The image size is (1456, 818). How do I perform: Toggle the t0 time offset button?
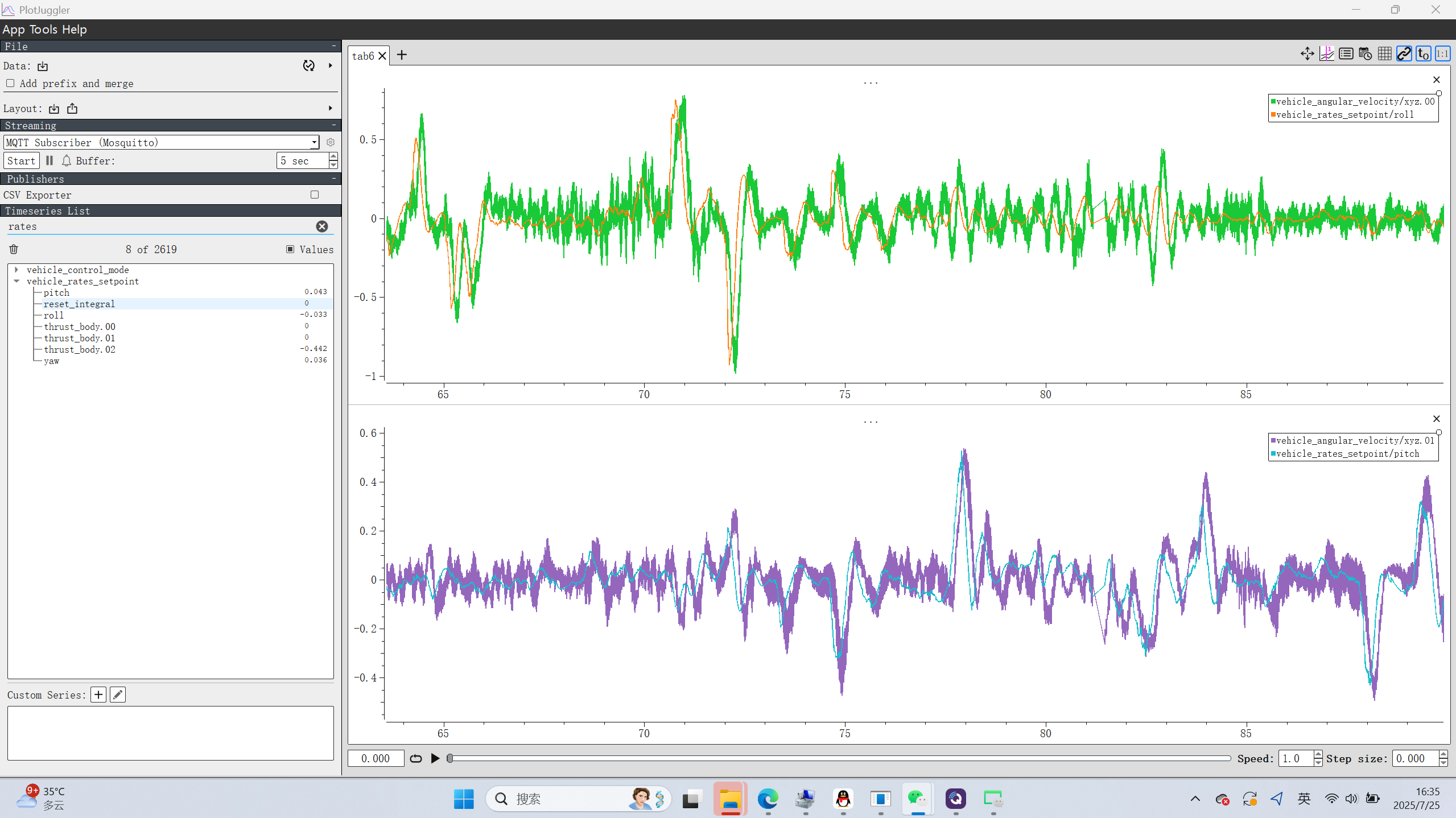click(1423, 54)
